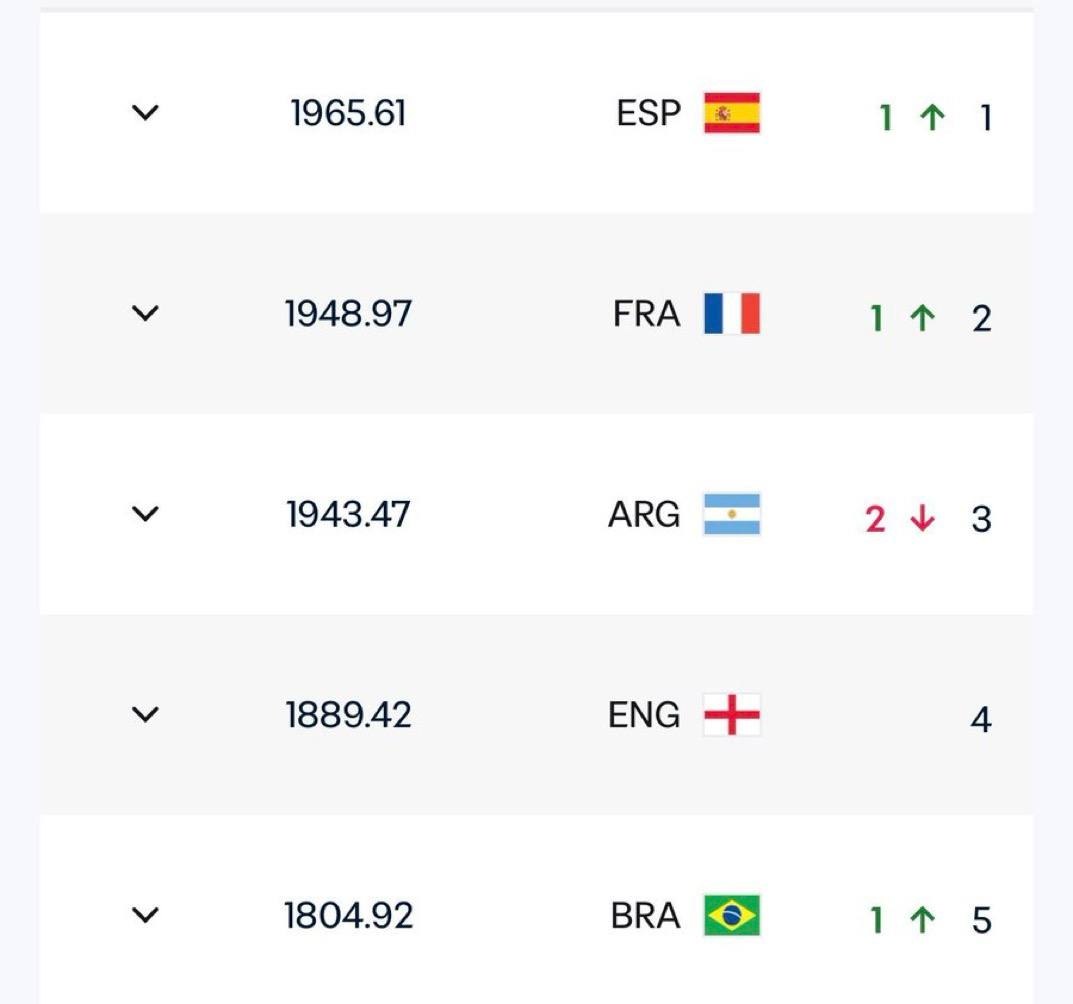The width and height of the screenshot is (1073, 1004).
Task: Click the Argentina flag icon
Action: (732, 514)
